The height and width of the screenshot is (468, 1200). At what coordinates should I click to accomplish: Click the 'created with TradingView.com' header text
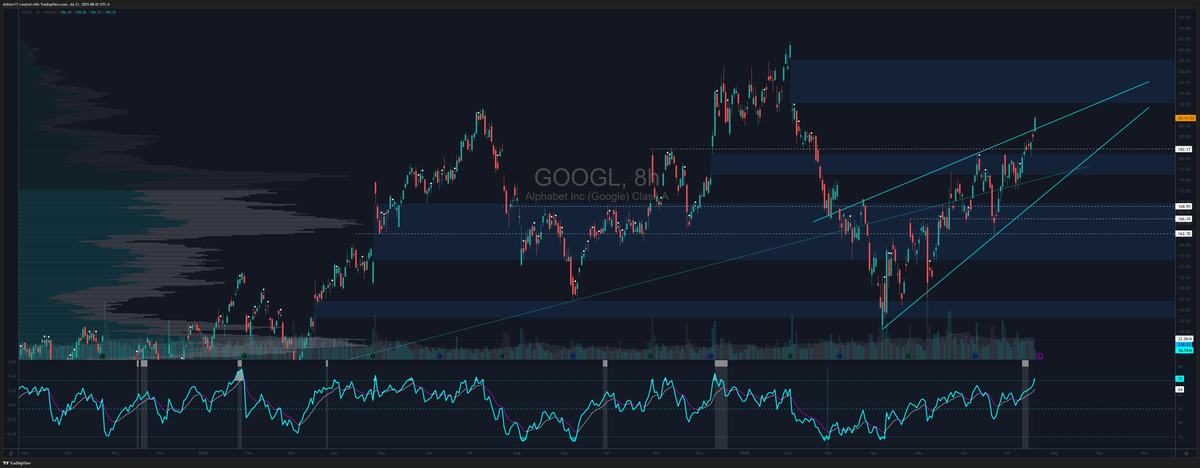56,5
